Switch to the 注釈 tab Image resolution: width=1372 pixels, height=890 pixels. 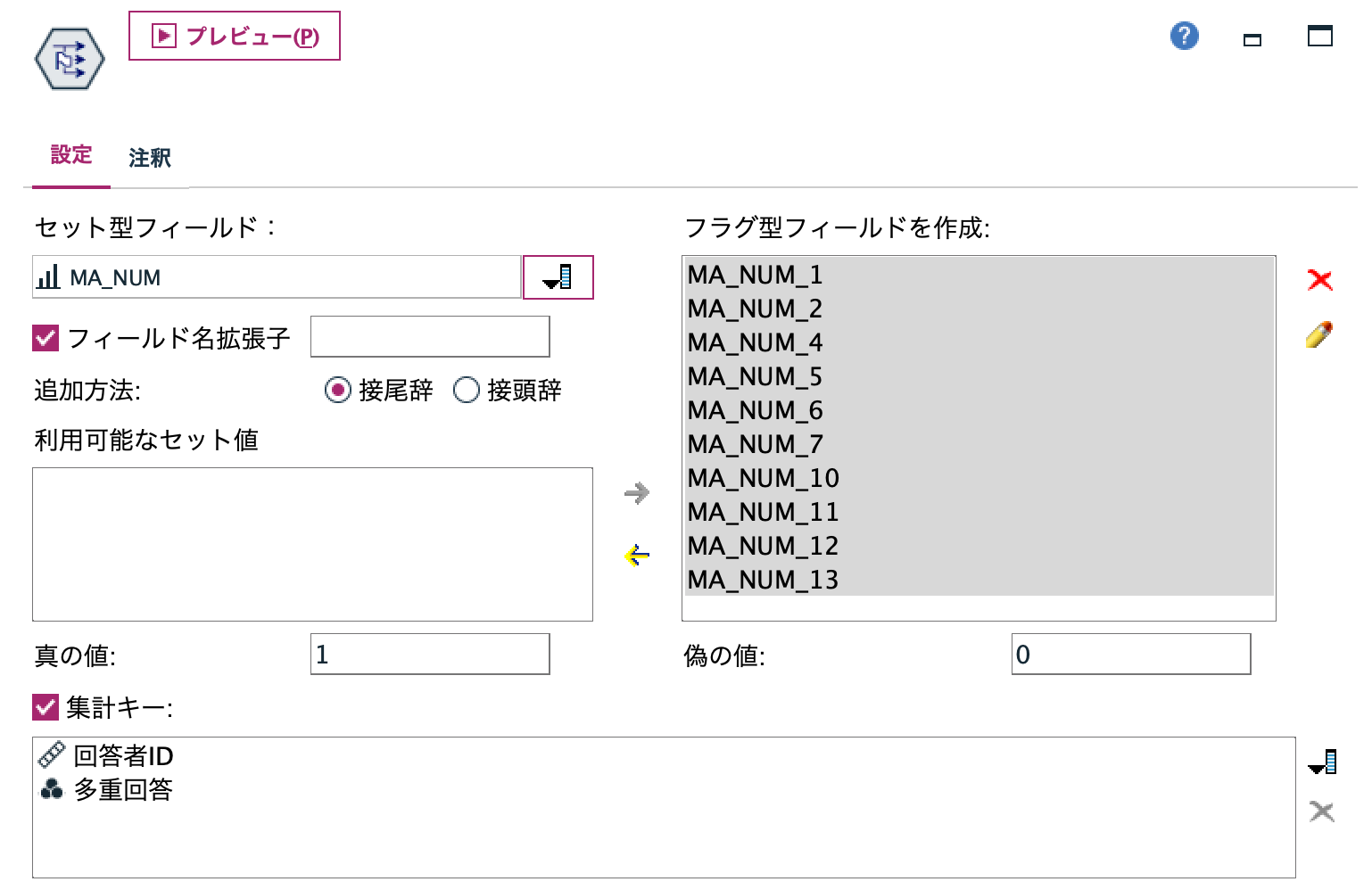pos(149,158)
